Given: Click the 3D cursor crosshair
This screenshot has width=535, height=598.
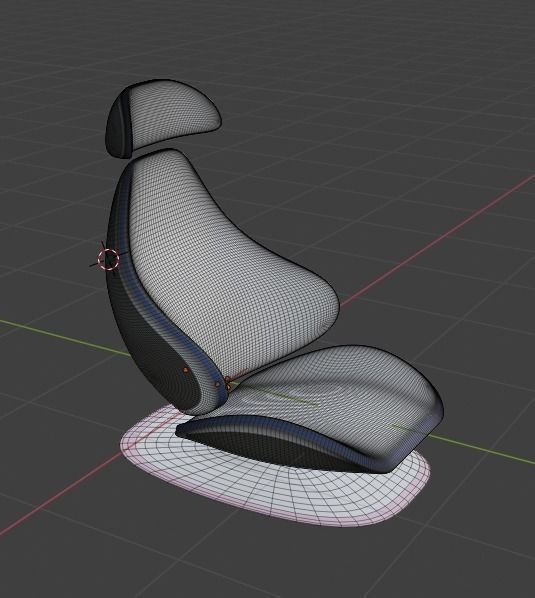Looking at the screenshot, I should pyautogui.click(x=109, y=259).
